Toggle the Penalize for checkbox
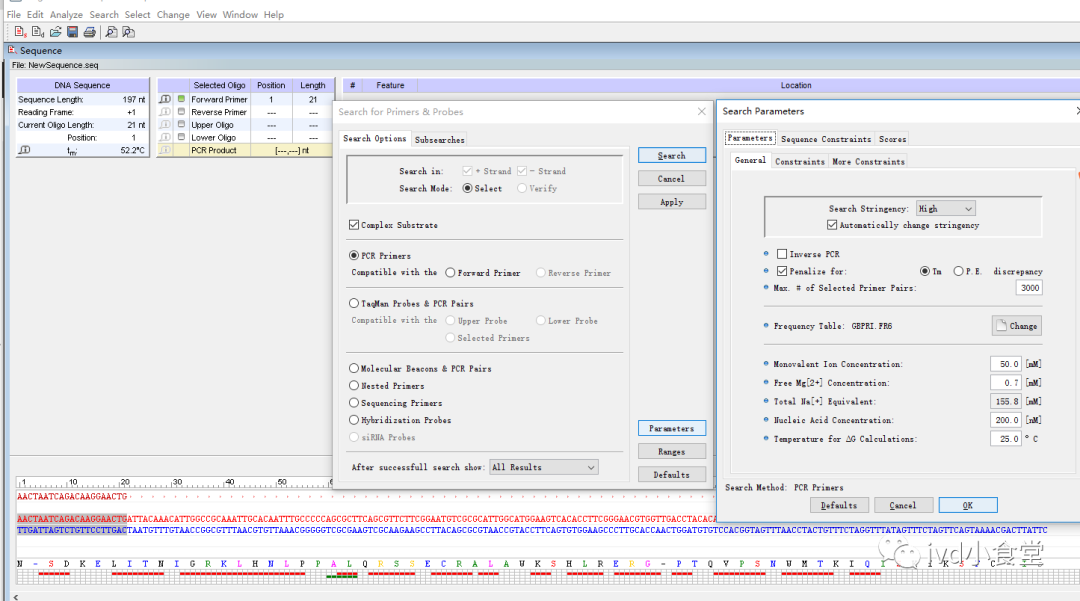The width and height of the screenshot is (1080, 601). pos(782,271)
